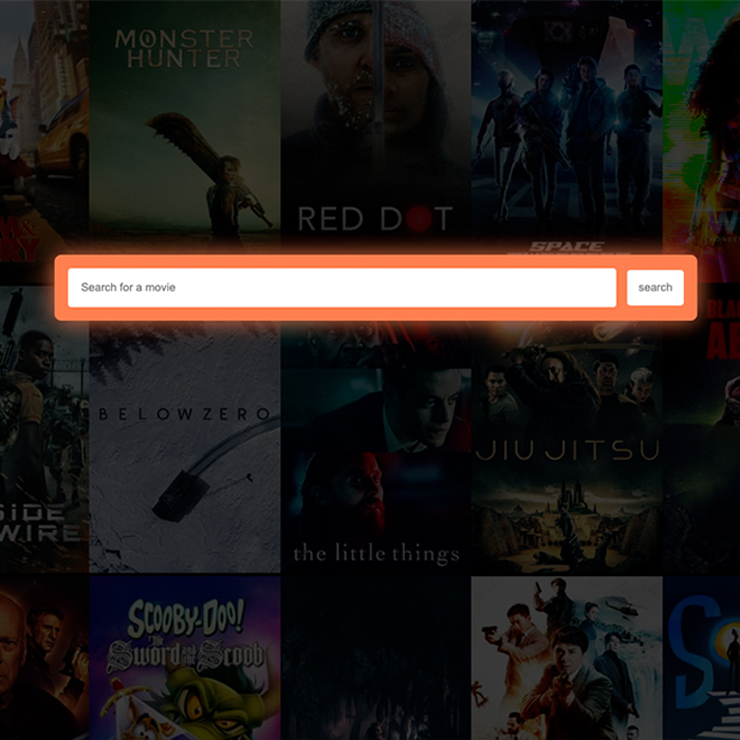Image resolution: width=740 pixels, height=740 pixels.
Task: Select the Space Sweepers poster
Action: click(567, 127)
